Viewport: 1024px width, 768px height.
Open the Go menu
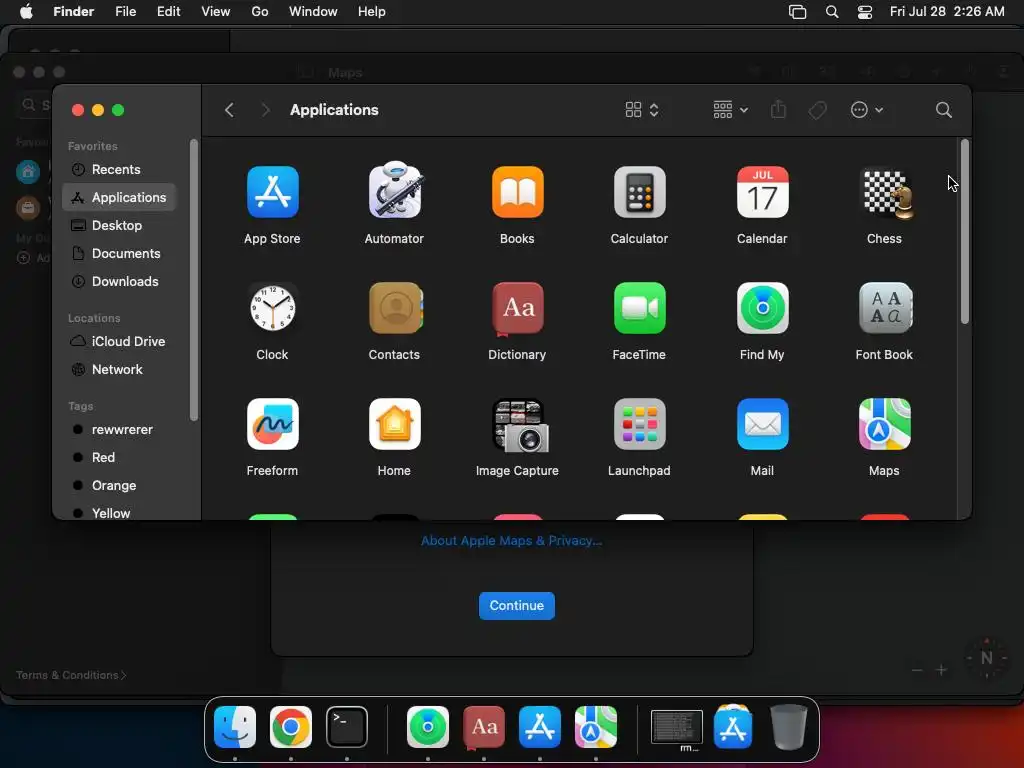click(260, 12)
